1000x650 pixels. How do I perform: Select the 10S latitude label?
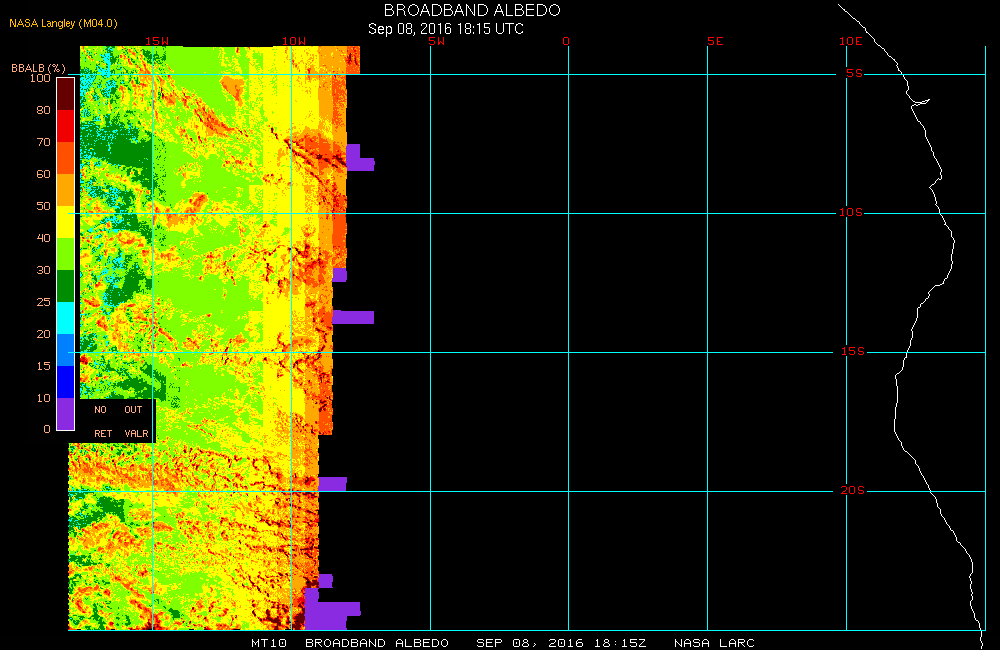point(852,213)
